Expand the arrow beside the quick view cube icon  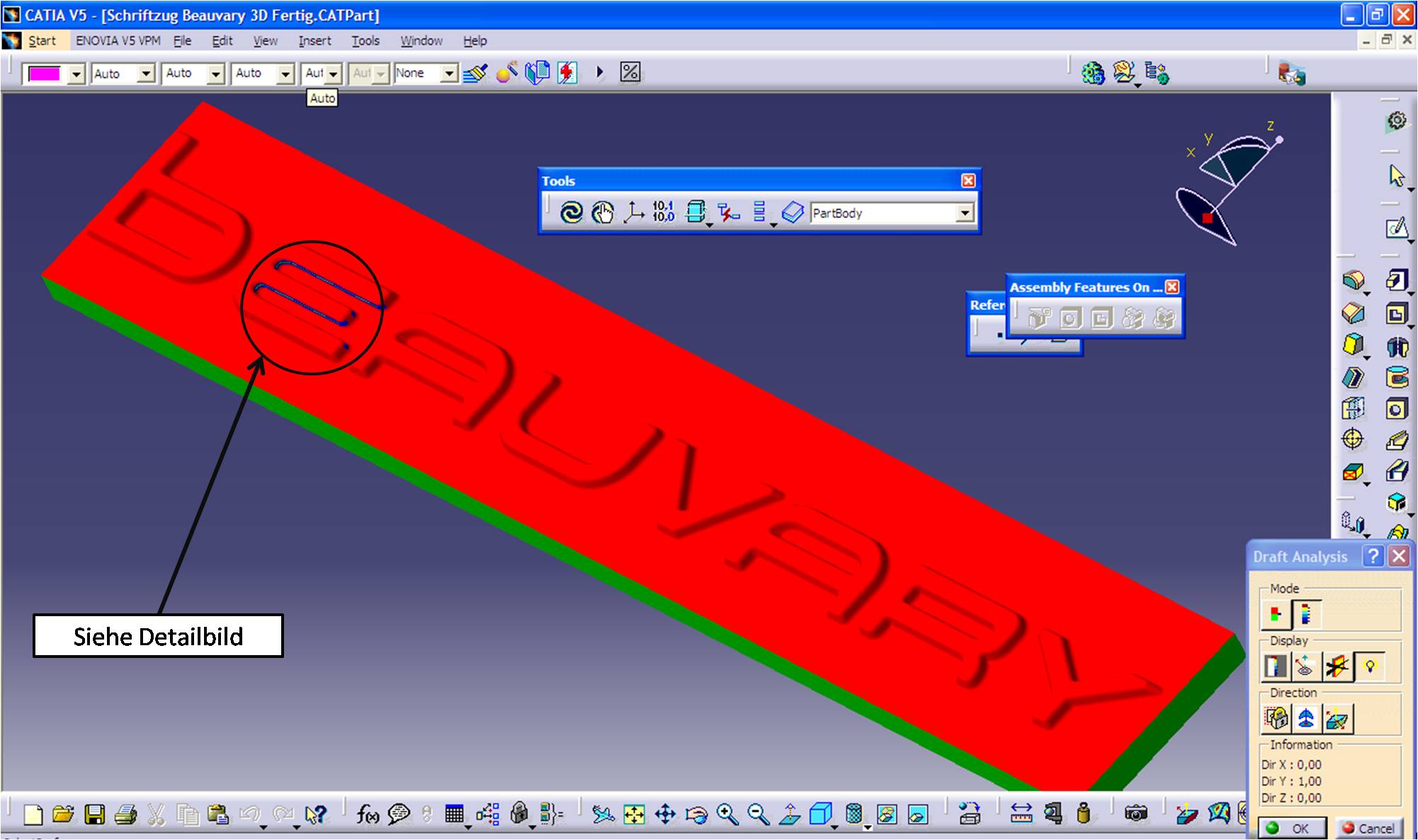point(835,827)
